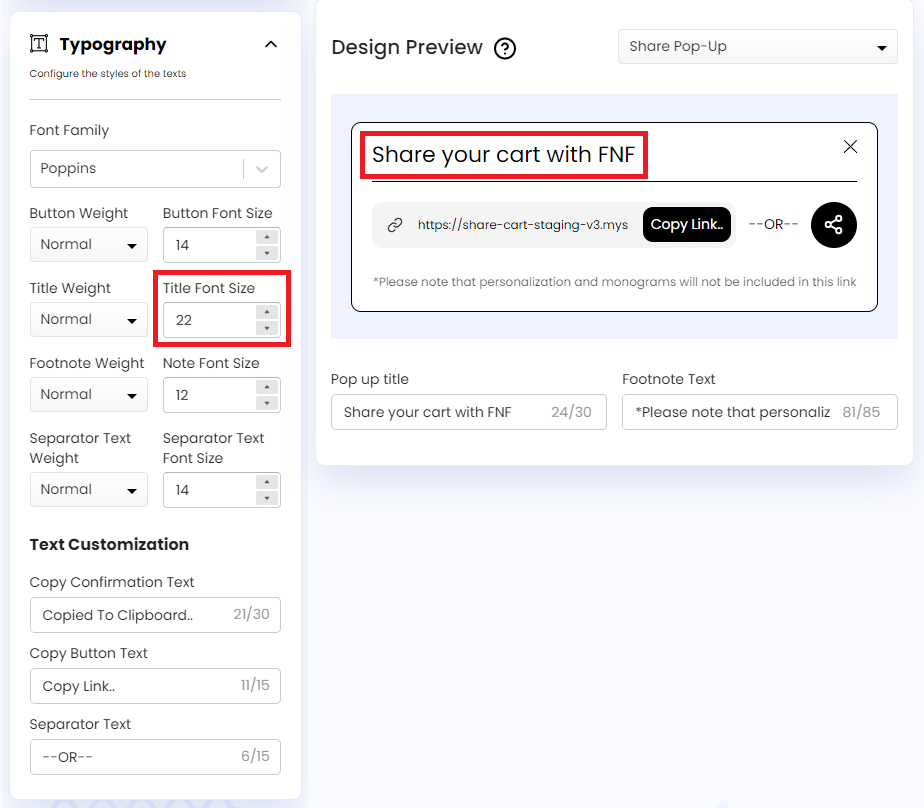Open the Footnote Weight dropdown
Image resolution: width=924 pixels, height=808 pixels.
pyautogui.click(x=88, y=394)
